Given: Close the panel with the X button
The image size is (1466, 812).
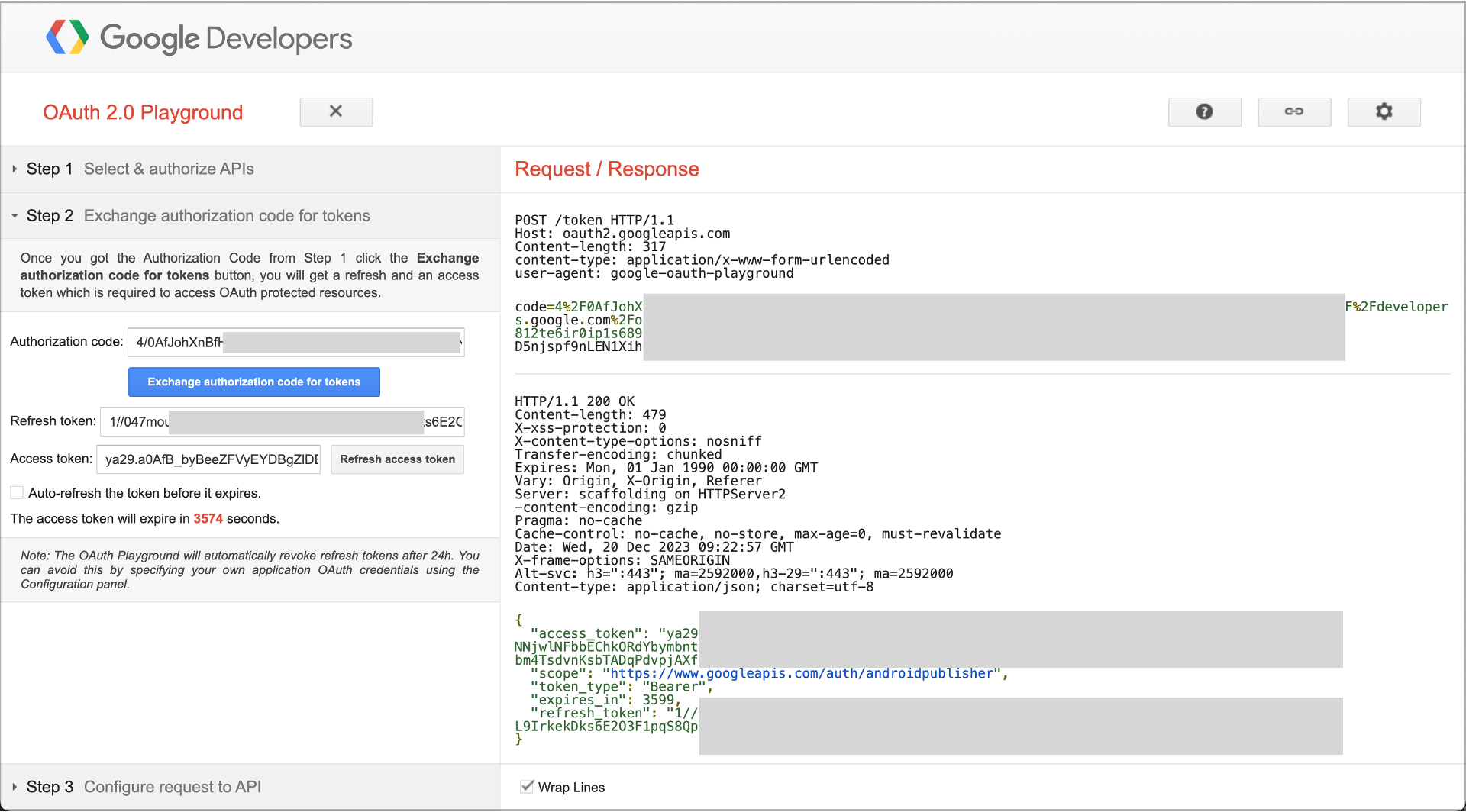Looking at the screenshot, I should point(336,111).
